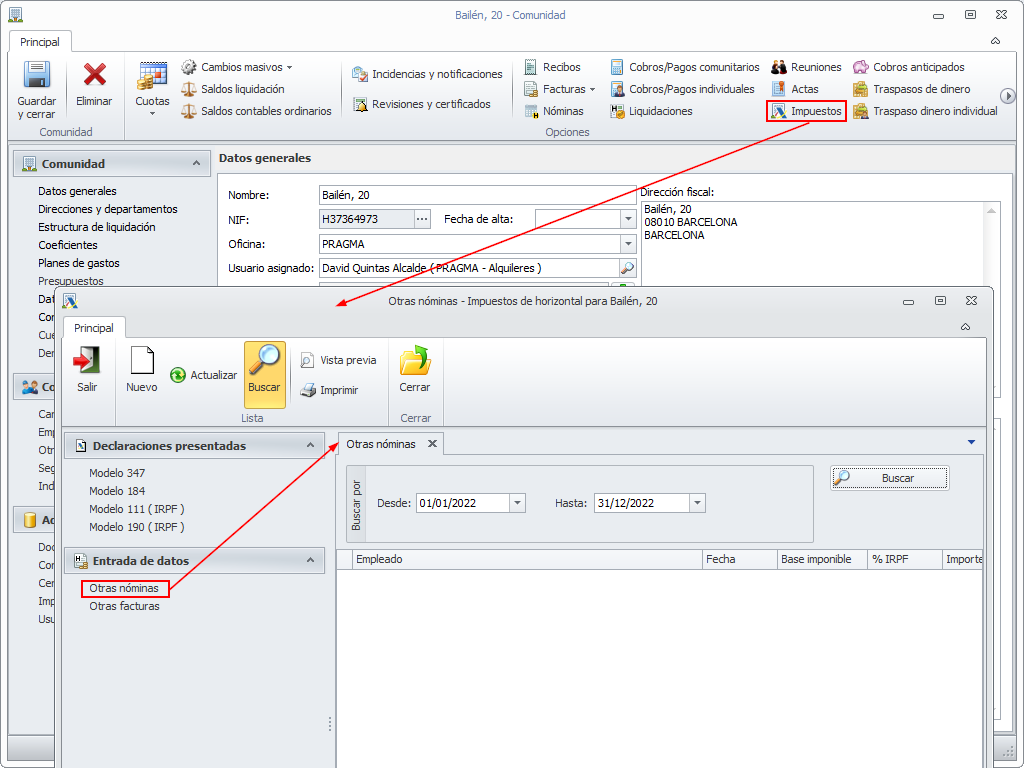Select Otras facturas entry
Viewport: 1024px width, 768px height.
(125, 606)
